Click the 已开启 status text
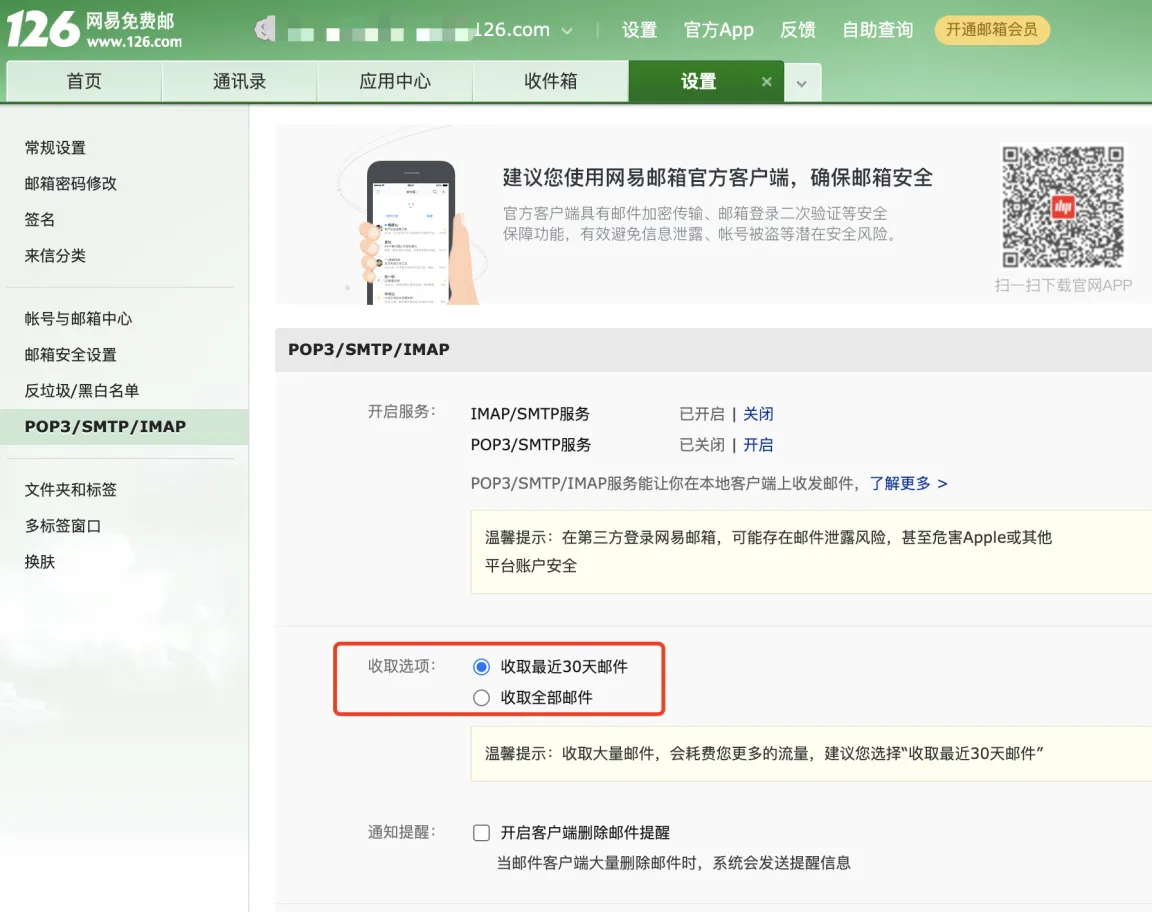 click(x=702, y=414)
